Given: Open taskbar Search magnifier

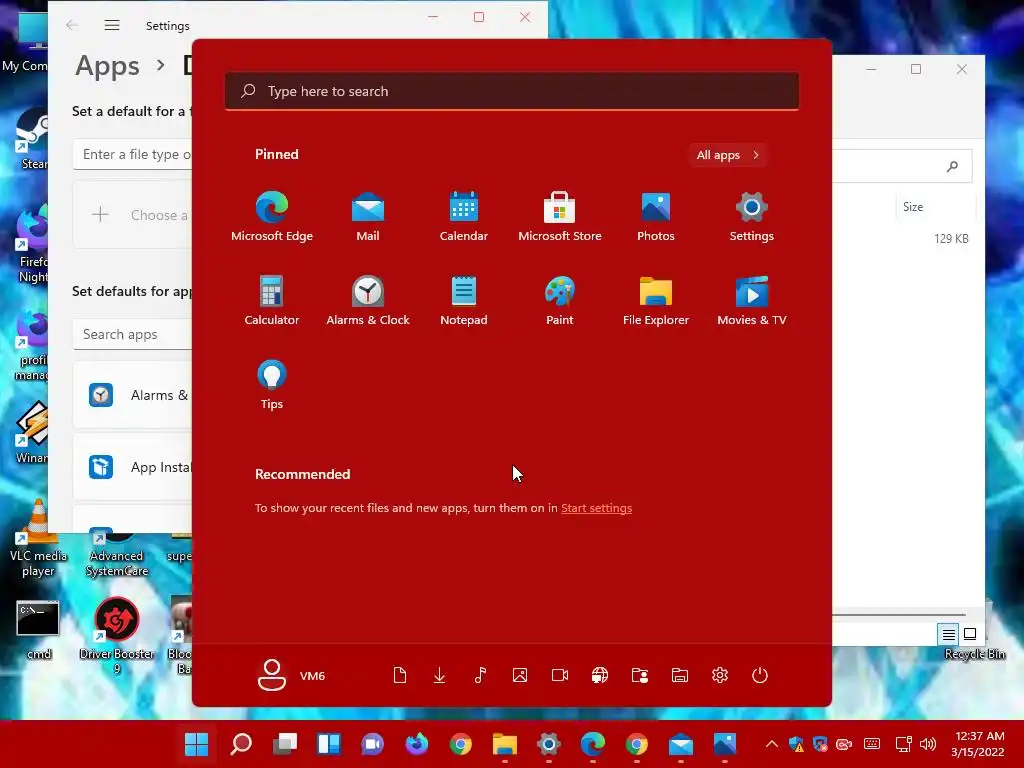Looking at the screenshot, I should click(241, 744).
